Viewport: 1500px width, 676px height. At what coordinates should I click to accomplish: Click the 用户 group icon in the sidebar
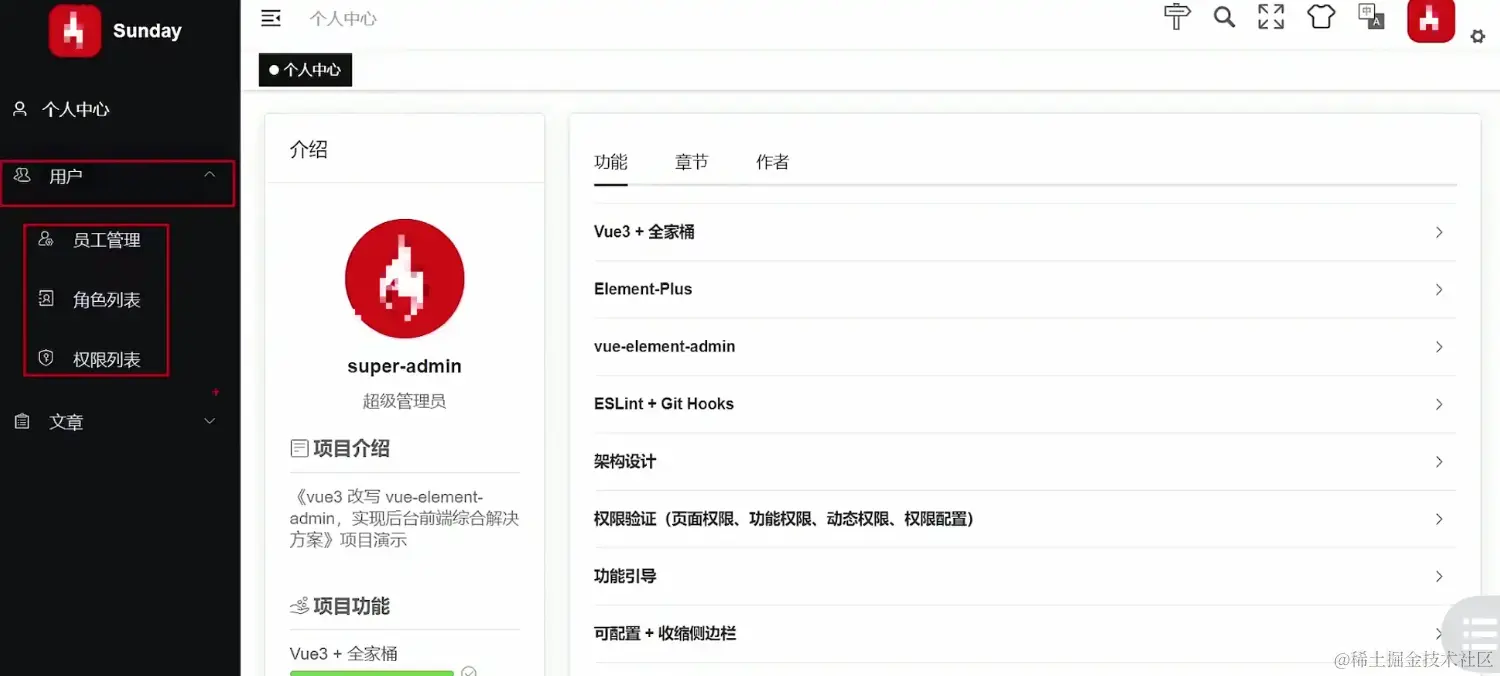pyautogui.click(x=22, y=175)
